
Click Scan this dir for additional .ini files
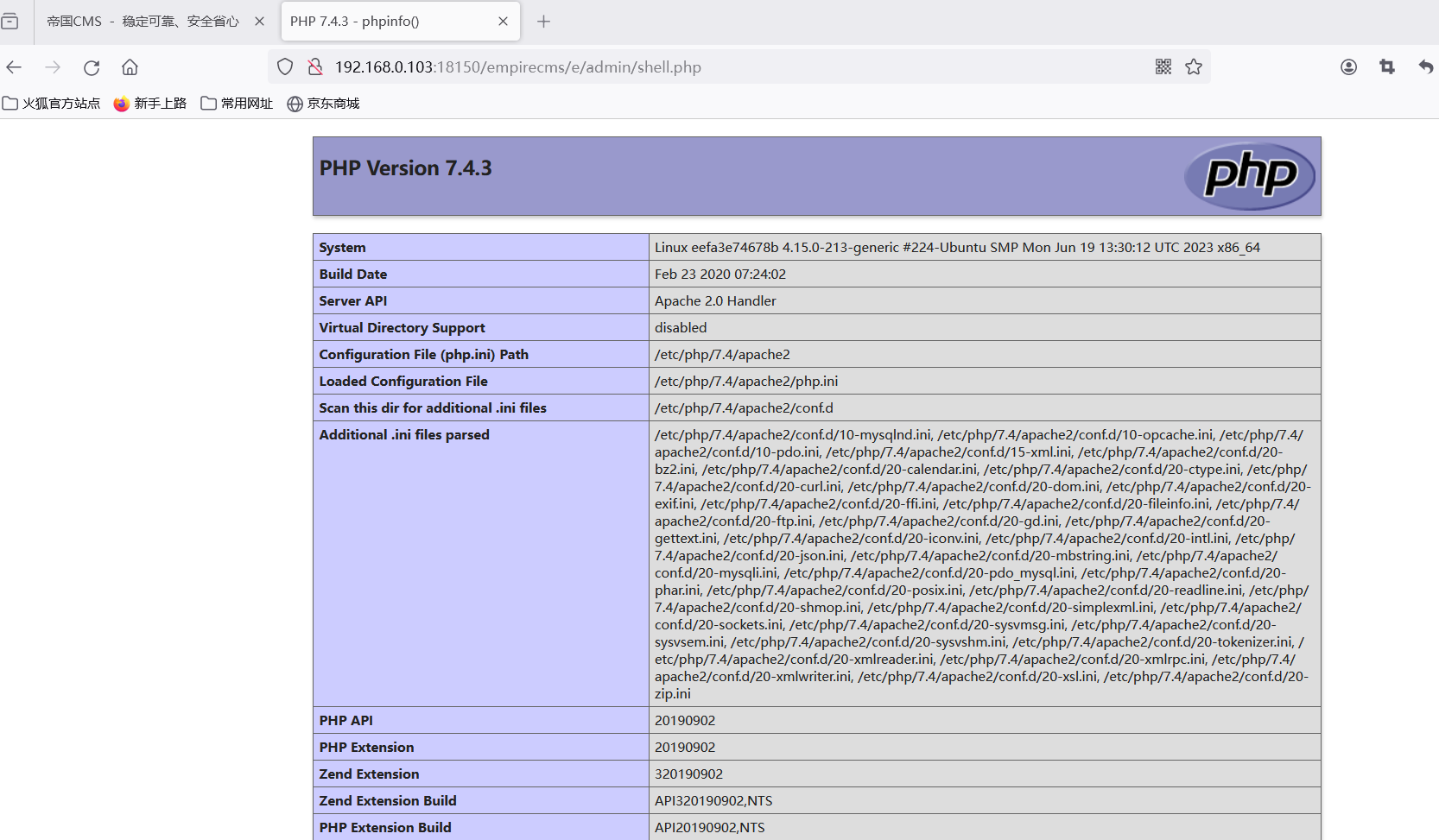point(433,408)
